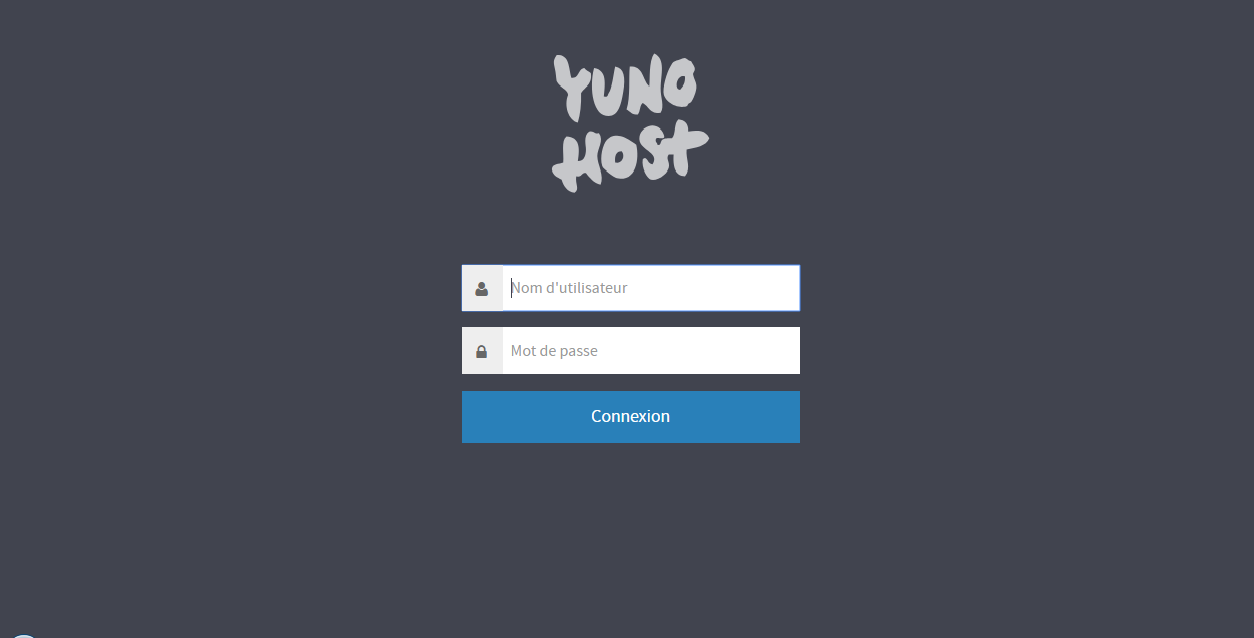Click the gray box holding the lock icon

point(482,350)
